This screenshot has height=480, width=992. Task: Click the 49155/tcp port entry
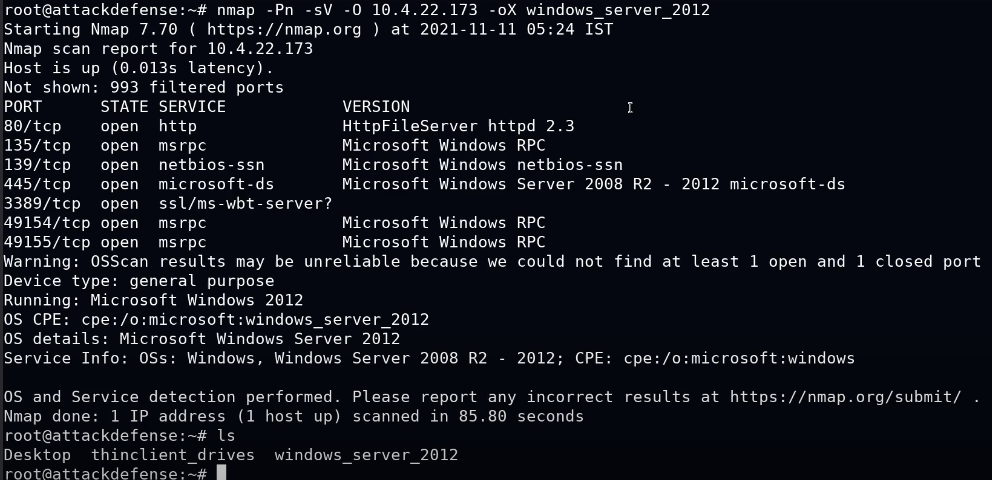pyautogui.click(x=43, y=241)
